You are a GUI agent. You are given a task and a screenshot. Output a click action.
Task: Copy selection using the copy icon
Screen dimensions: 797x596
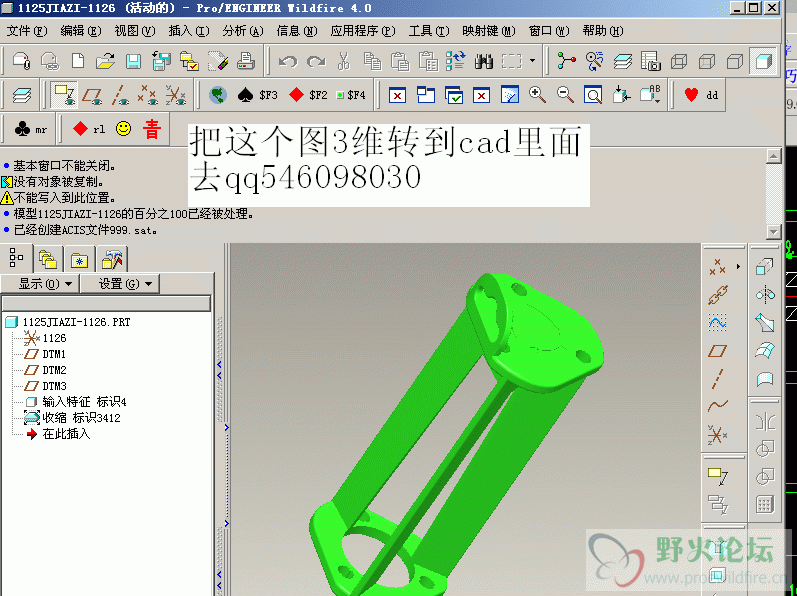pyautogui.click(x=372, y=61)
